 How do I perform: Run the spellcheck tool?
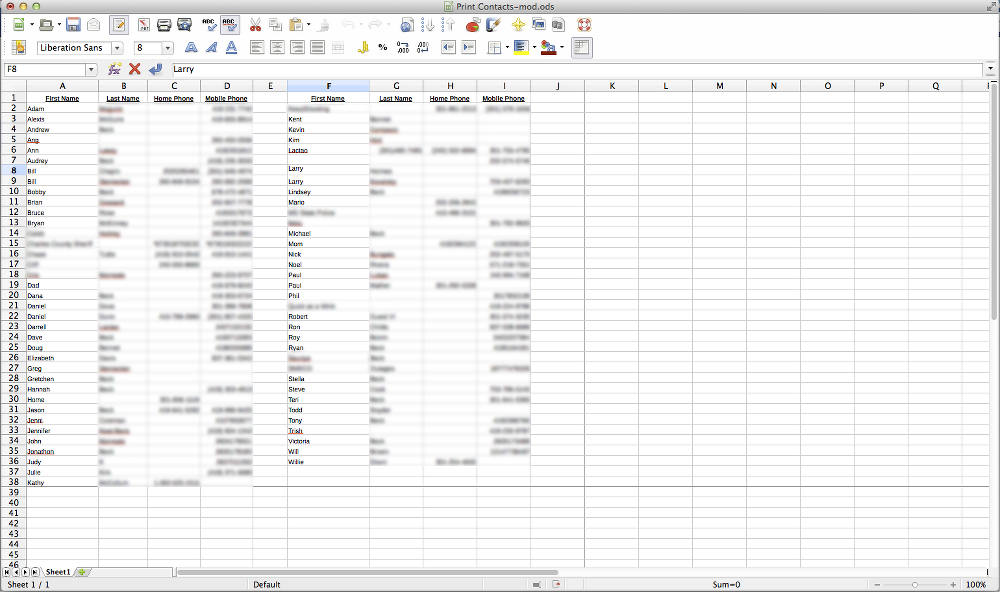point(207,24)
